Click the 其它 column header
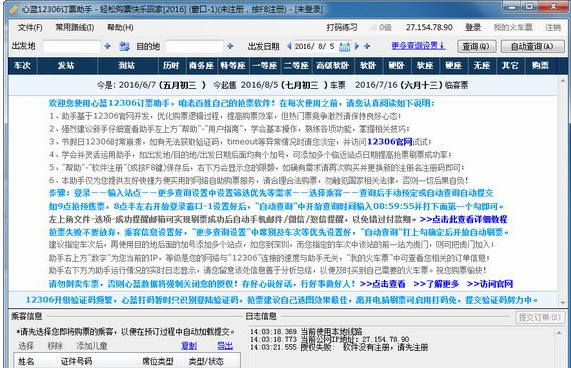Screen dimensions: 571x368 510,66
